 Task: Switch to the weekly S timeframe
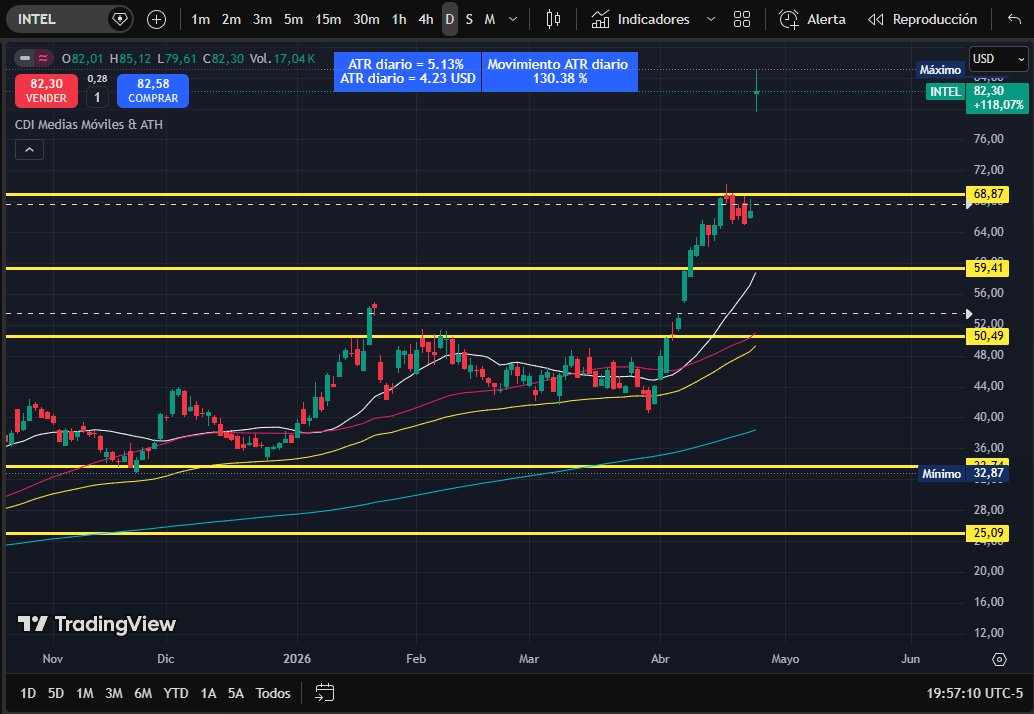(x=469, y=20)
